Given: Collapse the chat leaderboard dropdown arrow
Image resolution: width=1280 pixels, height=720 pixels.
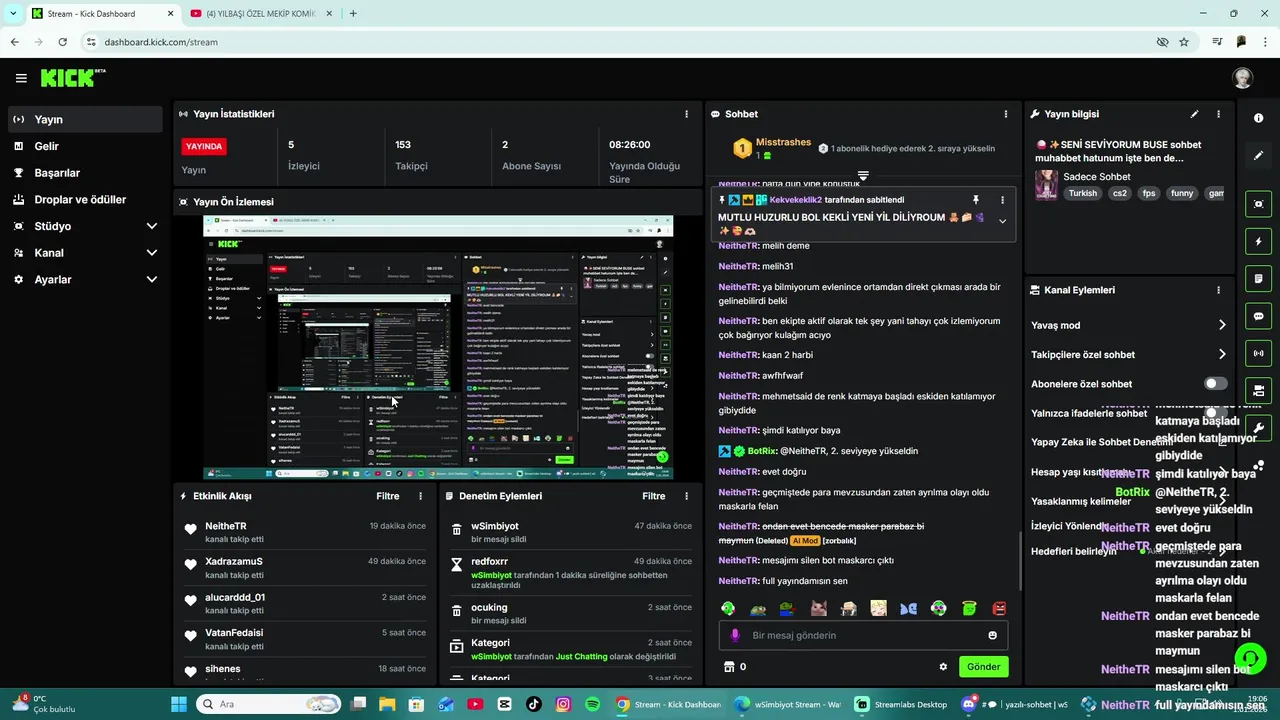Looking at the screenshot, I should coord(863,176).
